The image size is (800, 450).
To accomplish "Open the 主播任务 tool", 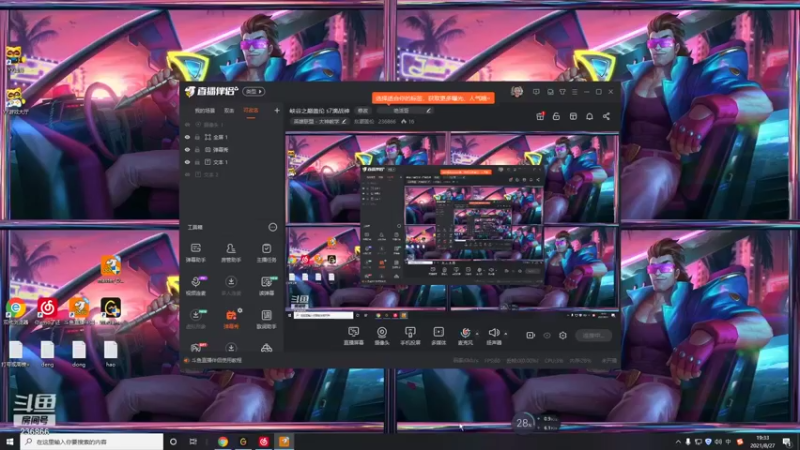I will [266, 253].
